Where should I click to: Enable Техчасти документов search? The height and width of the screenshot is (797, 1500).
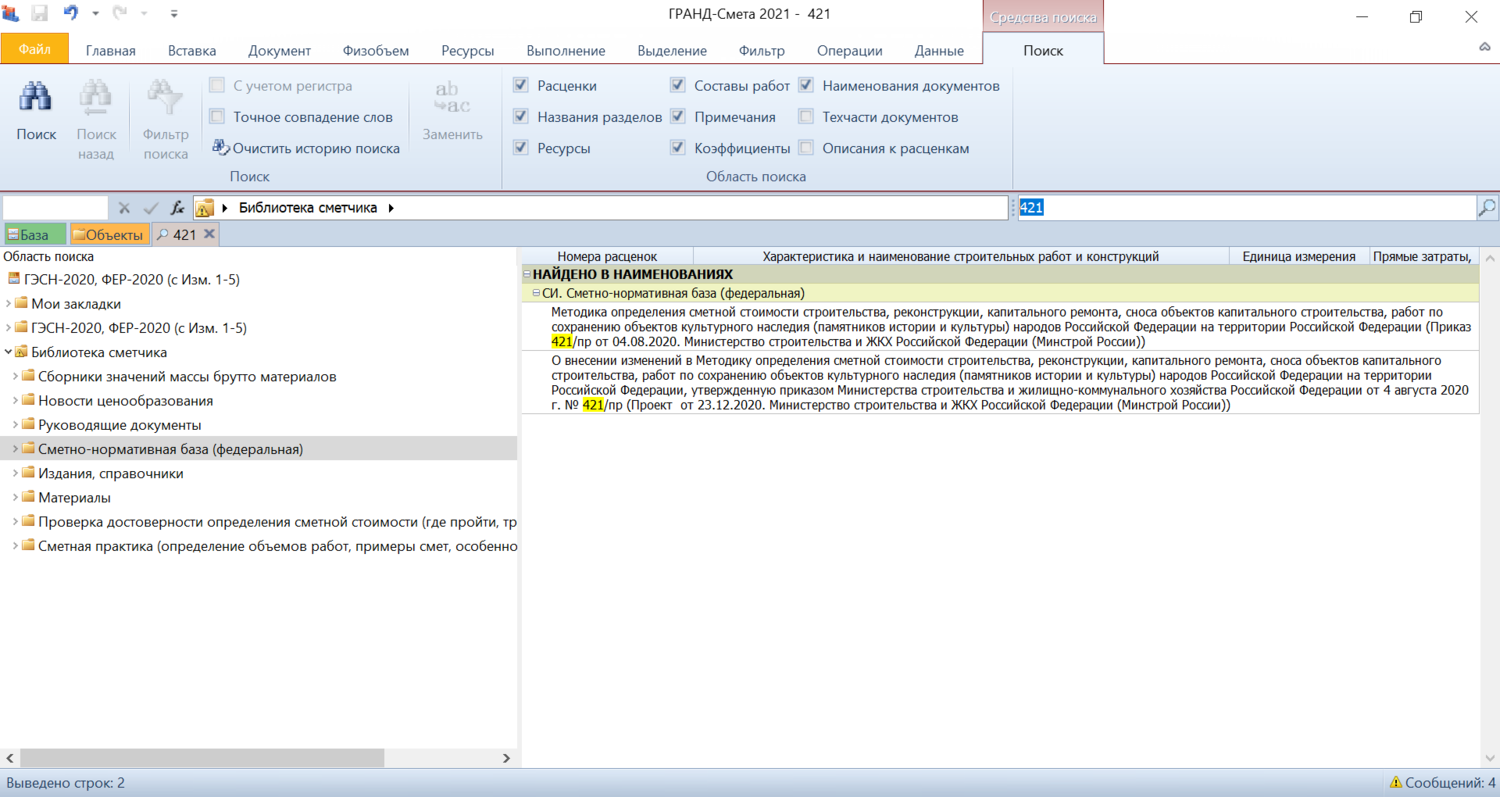pos(806,117)
